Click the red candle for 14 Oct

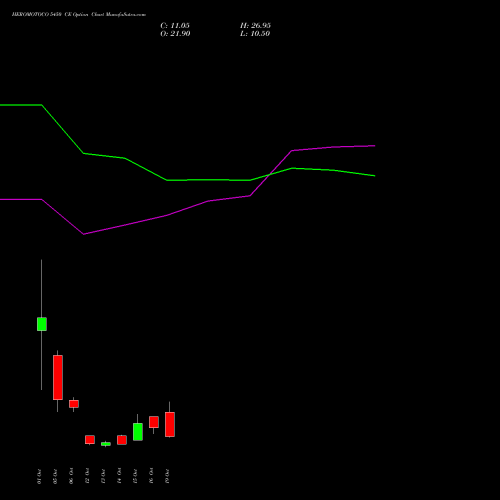pyautogui.click(x=122, y=440)
